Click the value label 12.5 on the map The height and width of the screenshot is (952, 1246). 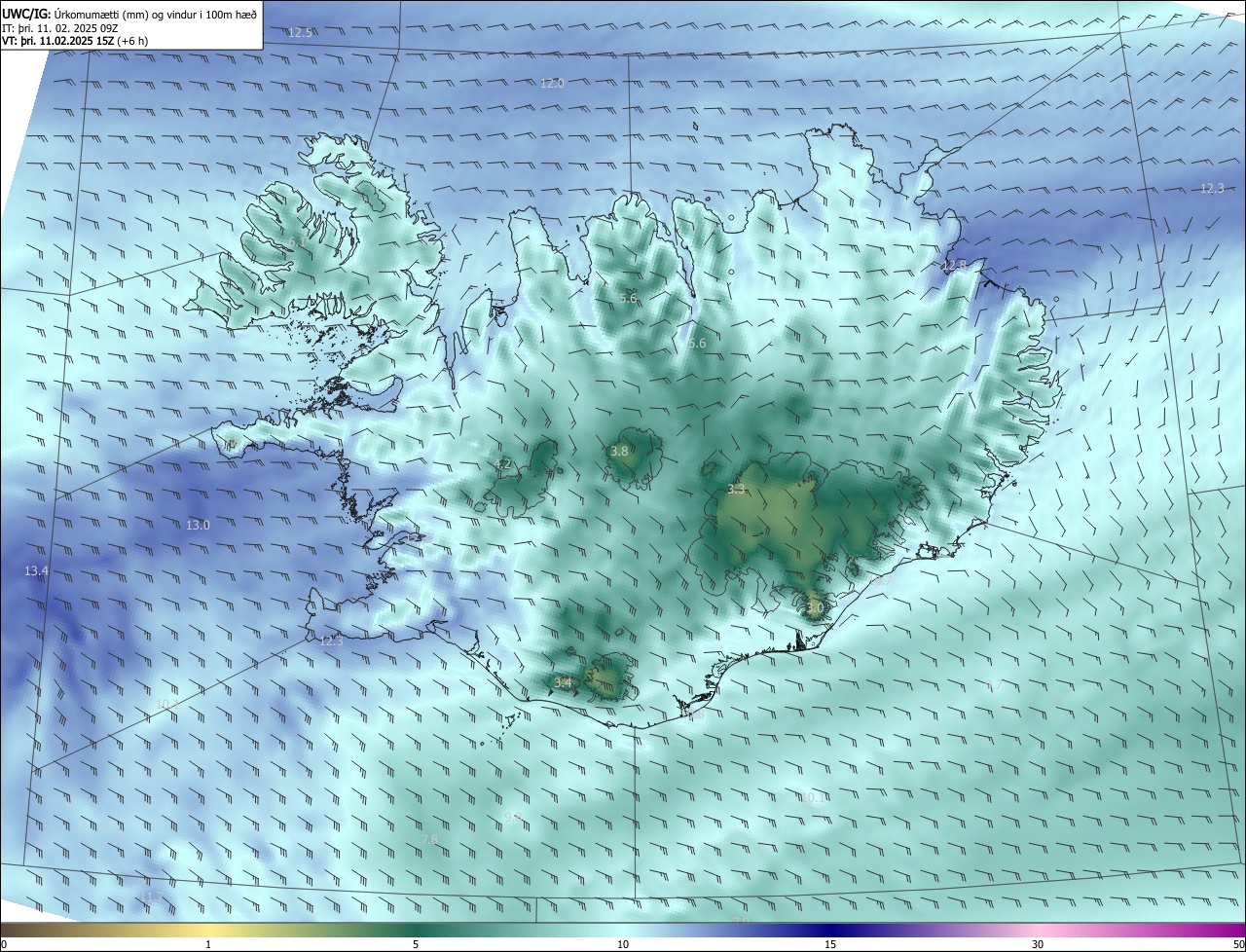tap(300, 32)
